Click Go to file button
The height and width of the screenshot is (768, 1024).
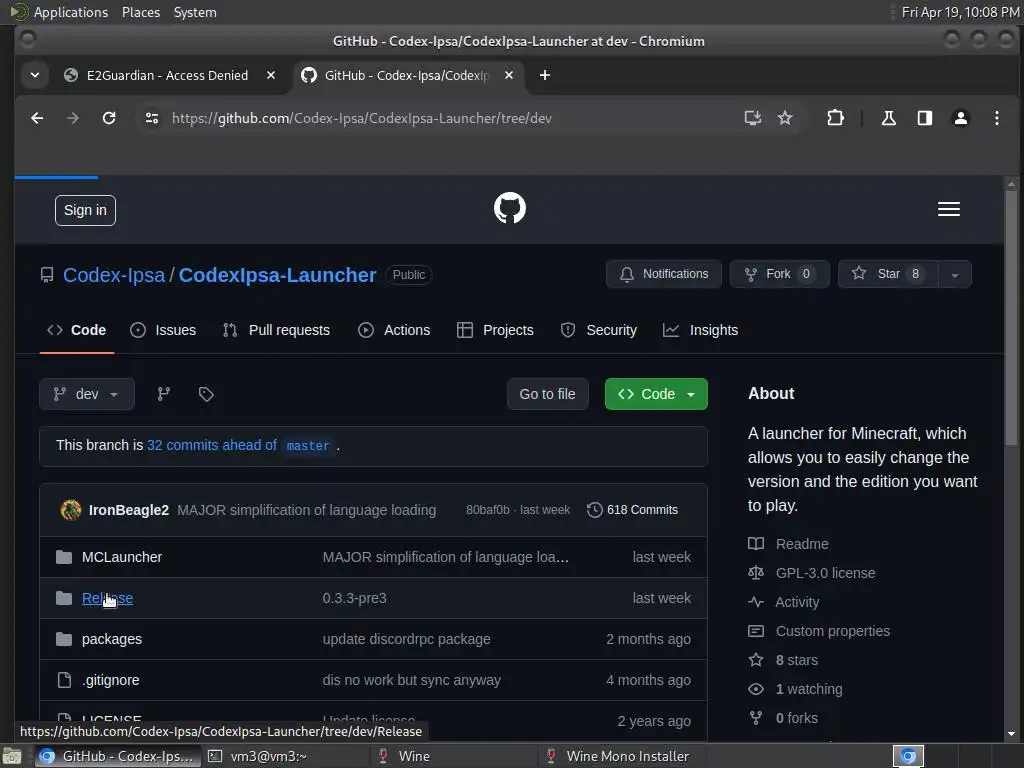[547, 394]
